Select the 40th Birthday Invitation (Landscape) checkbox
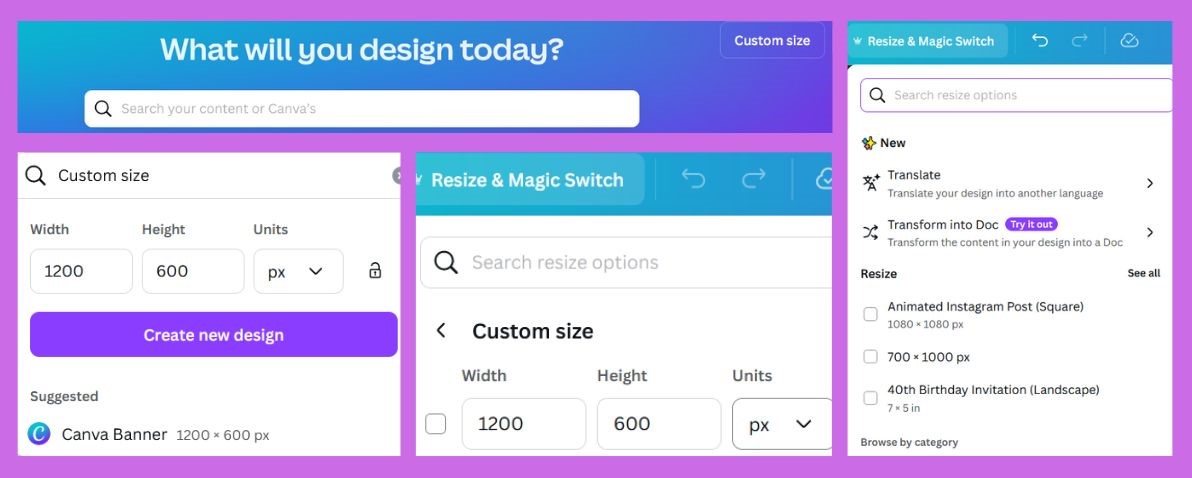The width and height of the screenshot is (1192, 478). 870,397
